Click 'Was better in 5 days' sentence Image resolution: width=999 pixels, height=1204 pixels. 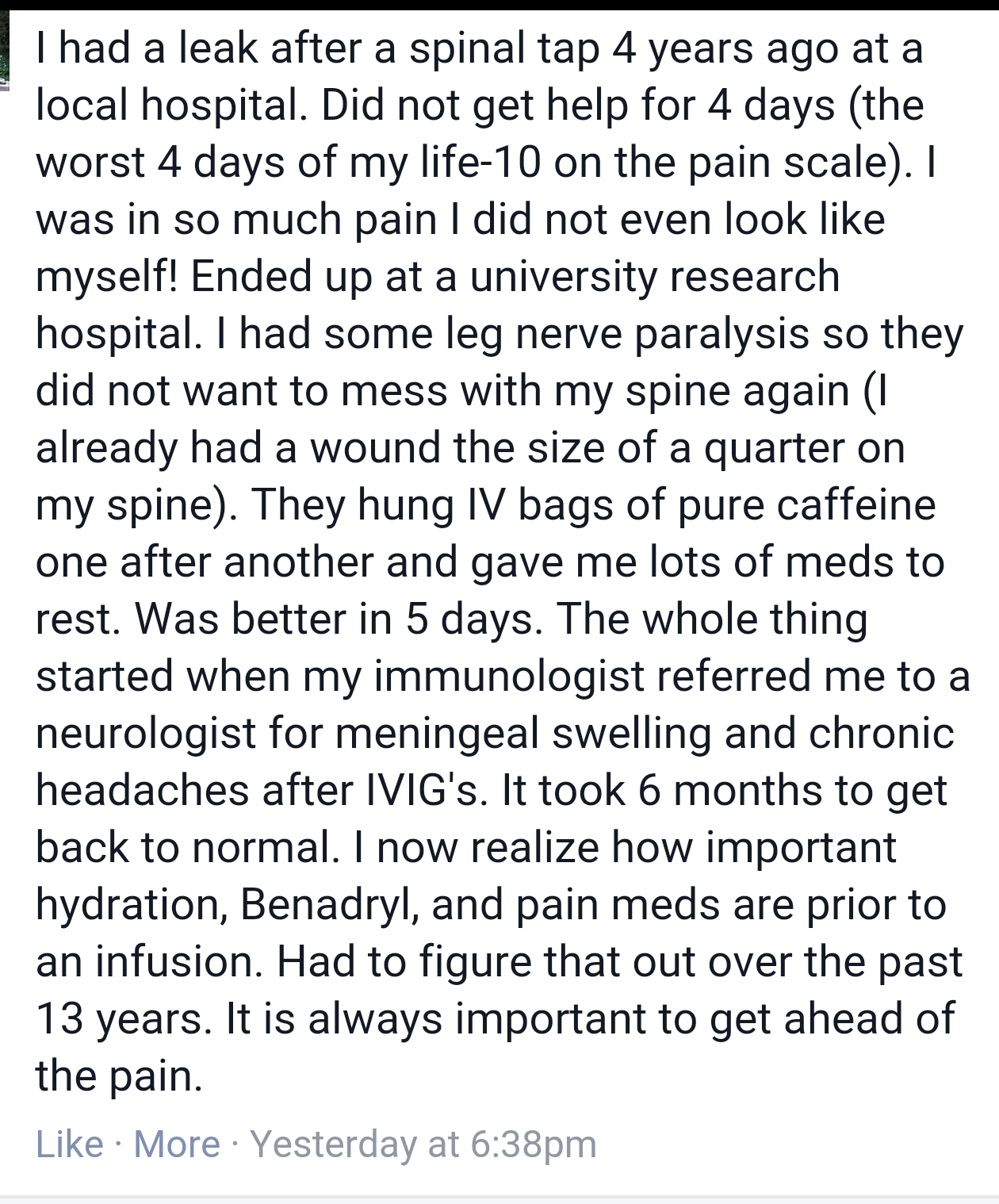[x=339, y=620]
